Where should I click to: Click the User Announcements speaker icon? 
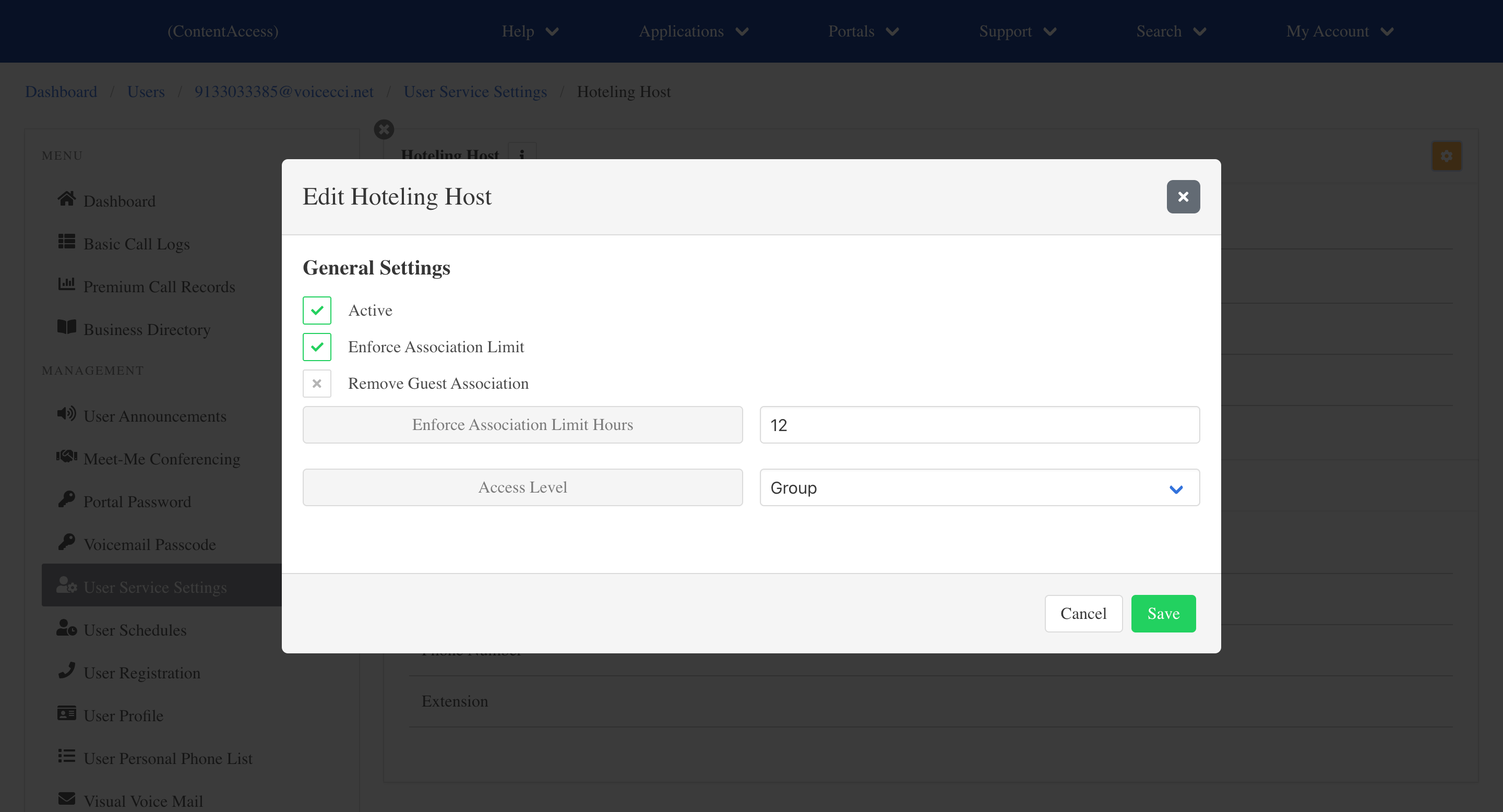(x=66, y=414)
